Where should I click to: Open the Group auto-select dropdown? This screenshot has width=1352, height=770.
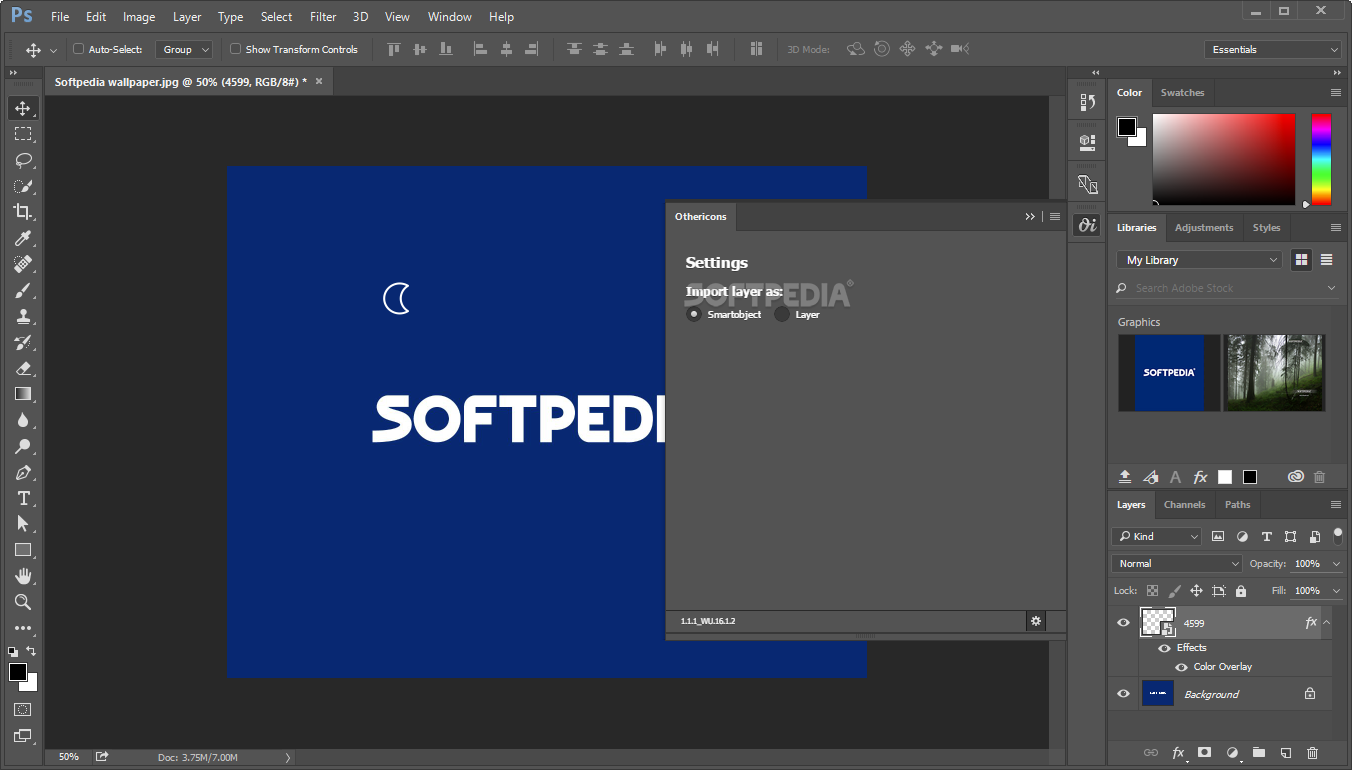(x=184, y=49)
